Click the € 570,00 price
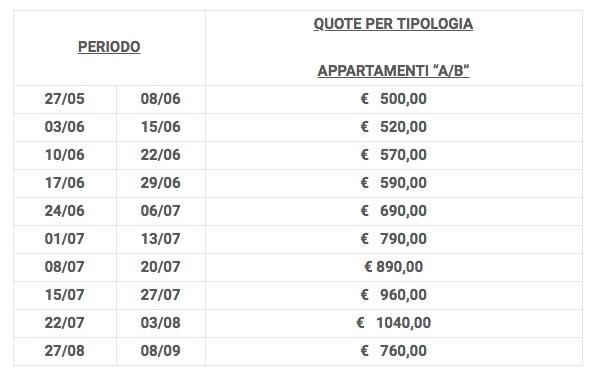Screen dimensions: 593x376 point(394,155)
